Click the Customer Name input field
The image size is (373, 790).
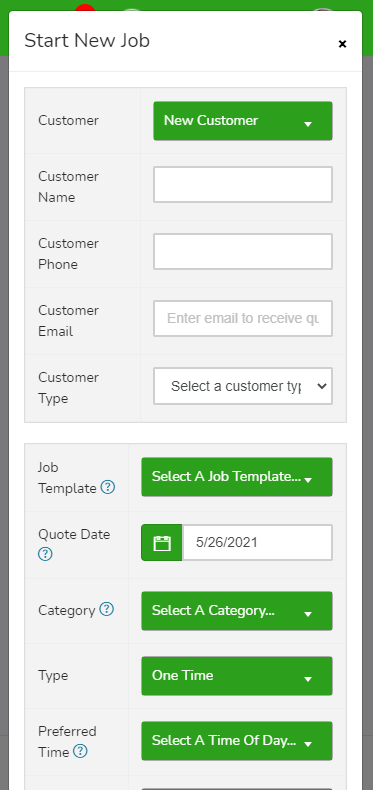point(243,184)
